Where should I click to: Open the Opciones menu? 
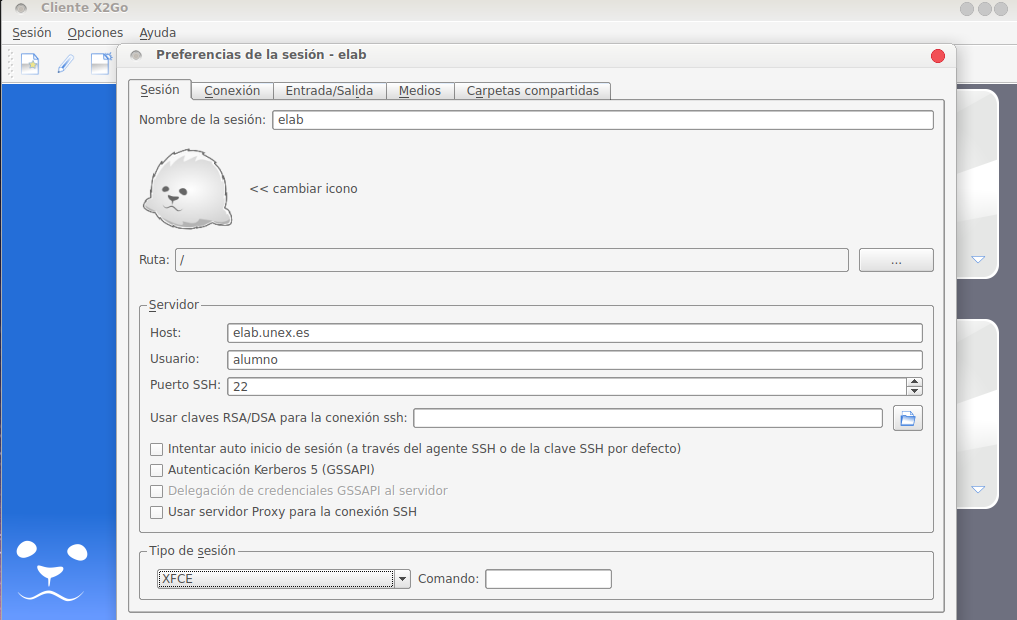click(95, 33)
